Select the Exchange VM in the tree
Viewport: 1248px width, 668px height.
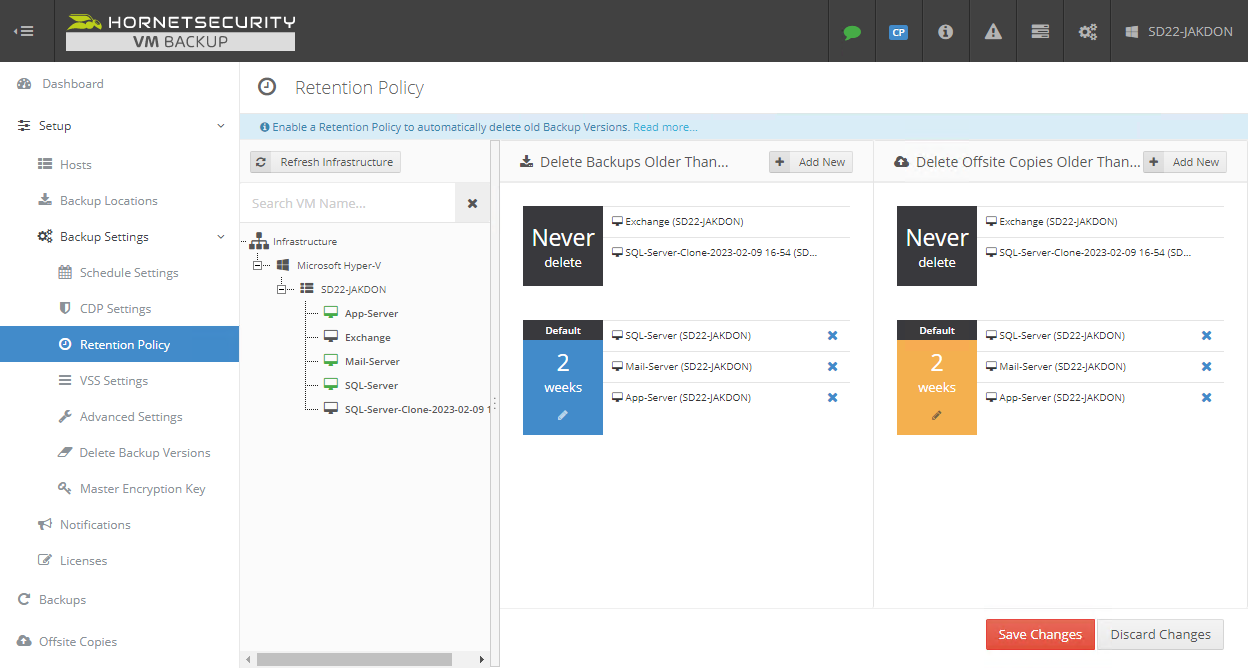368,338
